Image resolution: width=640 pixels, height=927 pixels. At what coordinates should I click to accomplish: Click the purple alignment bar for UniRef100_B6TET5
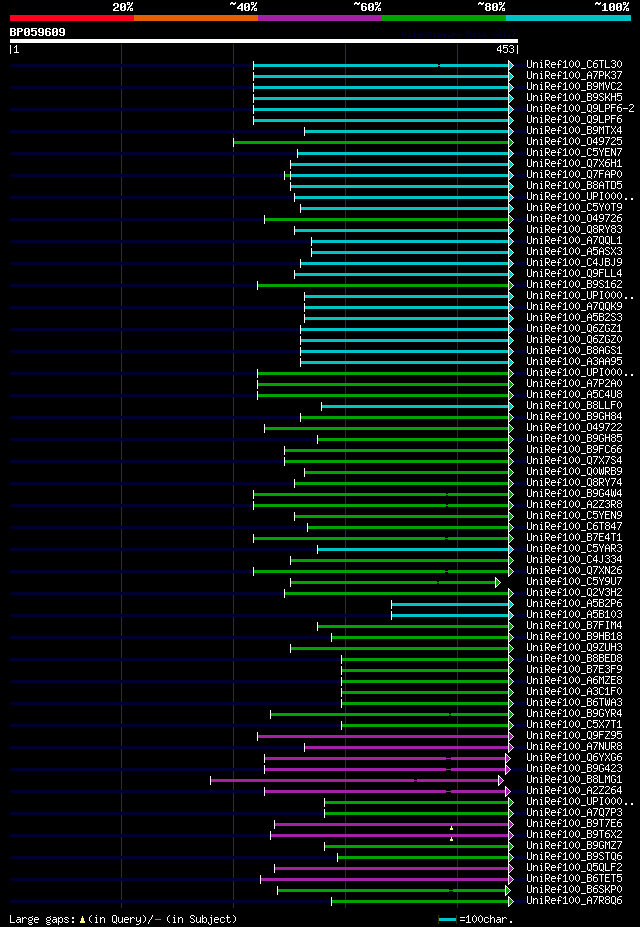387,879
